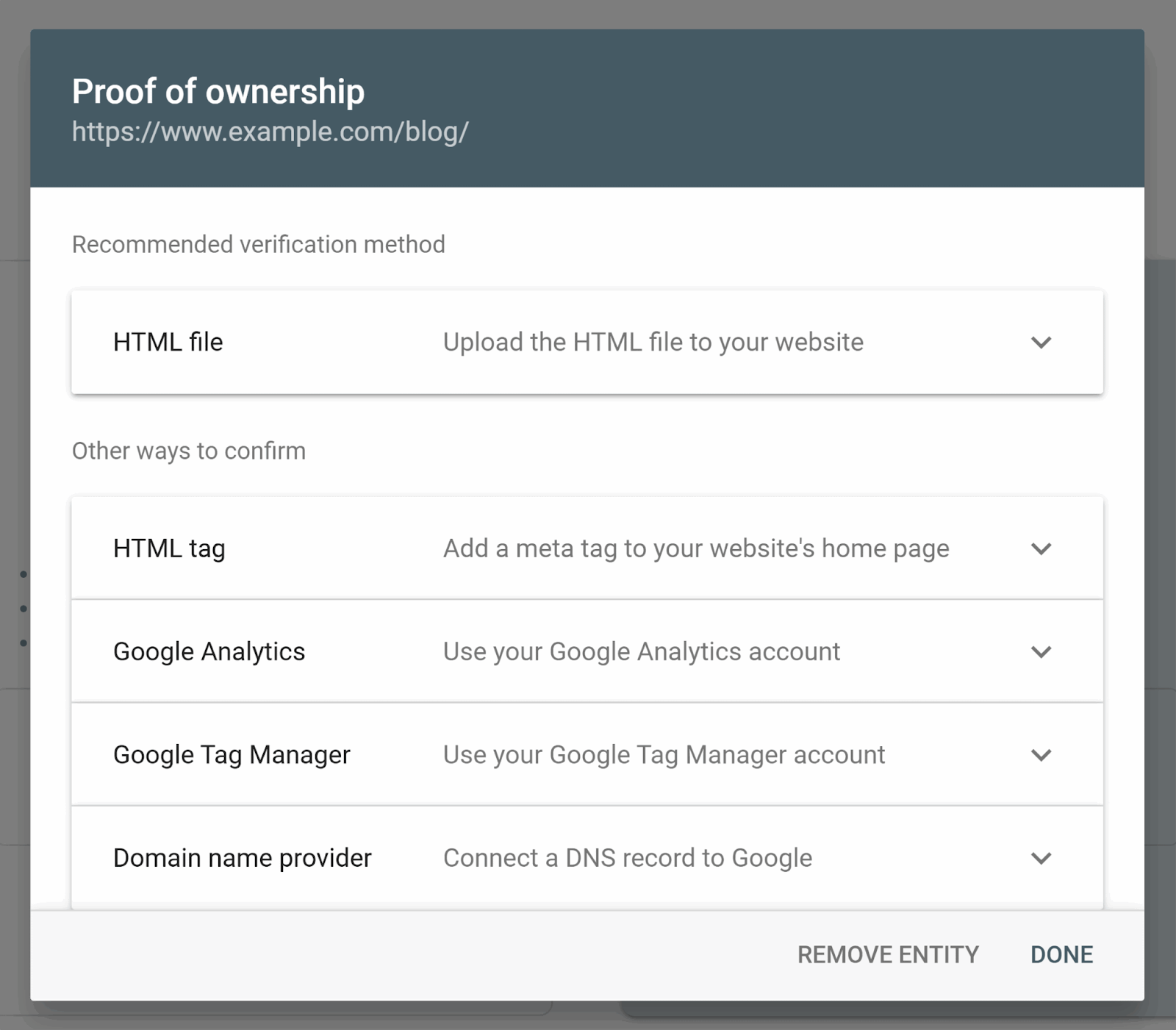Click the 'Other ways to confirm' heading

tap(188, 451)
